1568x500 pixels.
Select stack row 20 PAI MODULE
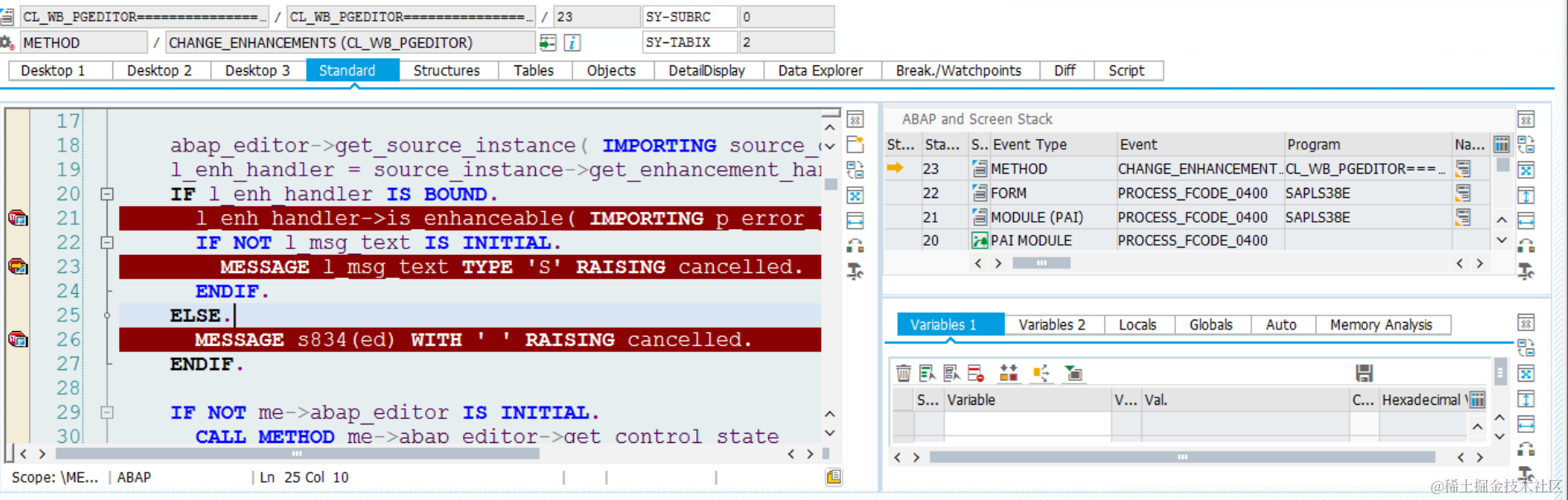coord(1187,241)
